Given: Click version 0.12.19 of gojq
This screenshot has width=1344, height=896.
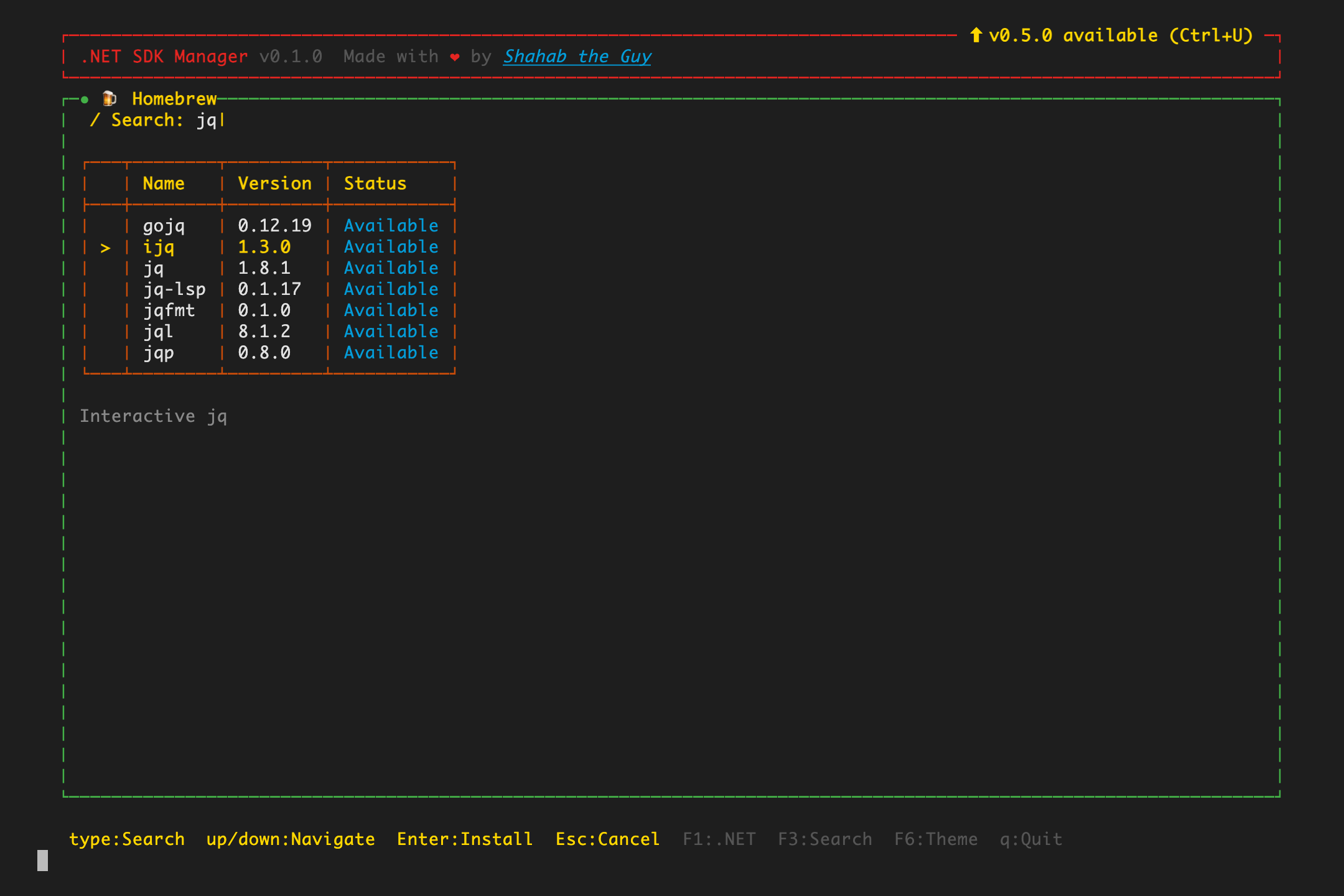Looking at the screenshot, I should (274, 226).
